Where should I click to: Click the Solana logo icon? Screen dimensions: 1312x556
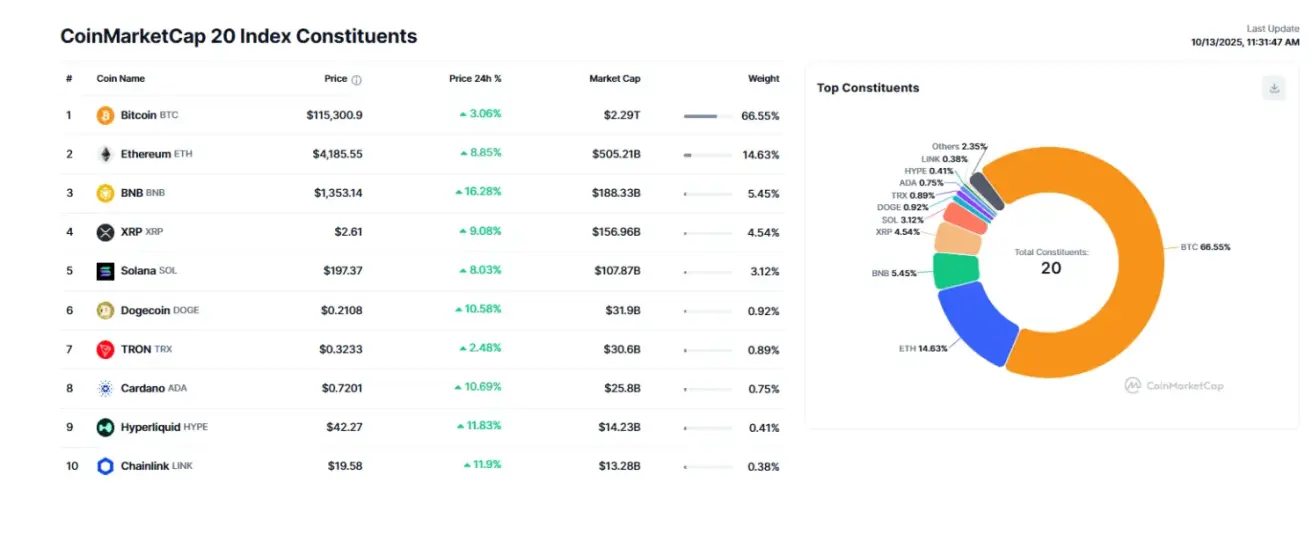(x=105, y=271)
